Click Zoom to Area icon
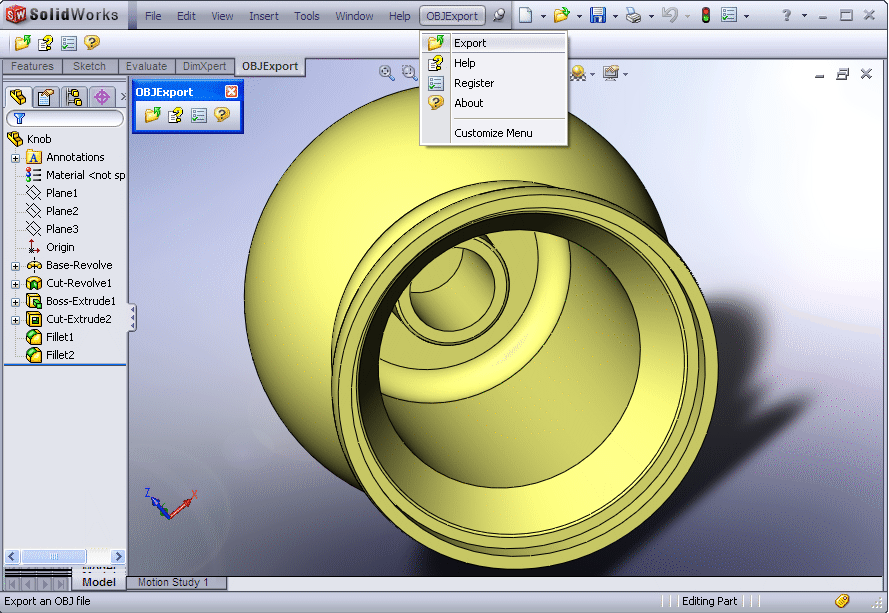The height and width of the screenshot is (613, 889). click(409, 73)
